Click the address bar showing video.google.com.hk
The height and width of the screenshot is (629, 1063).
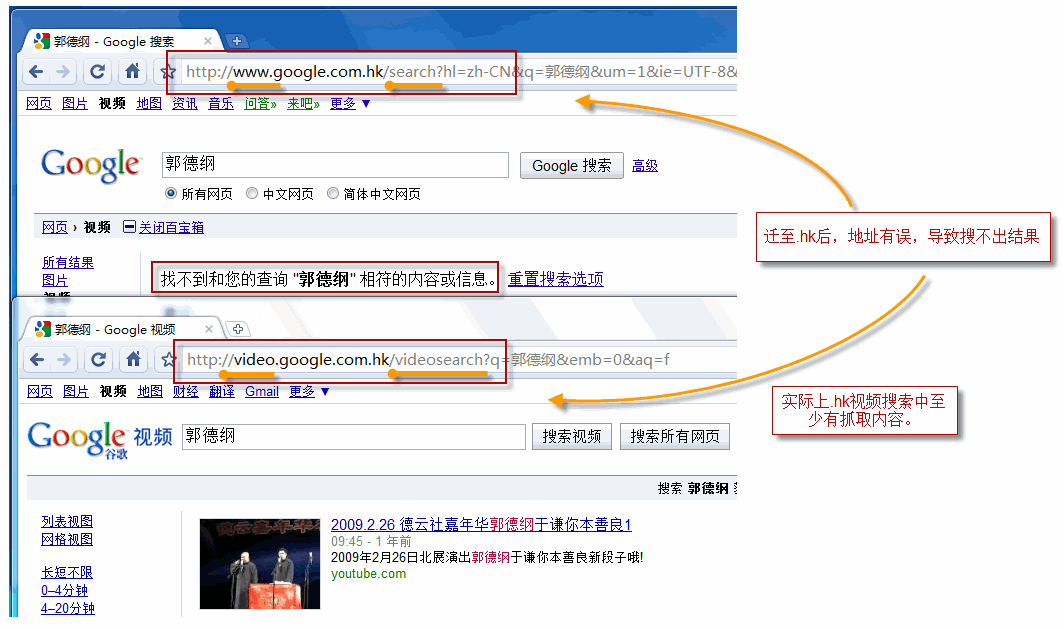pyautogui.click(x=460, y=360)
